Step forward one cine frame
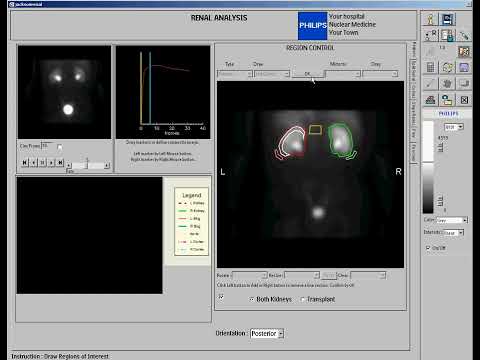 [51, 163]
